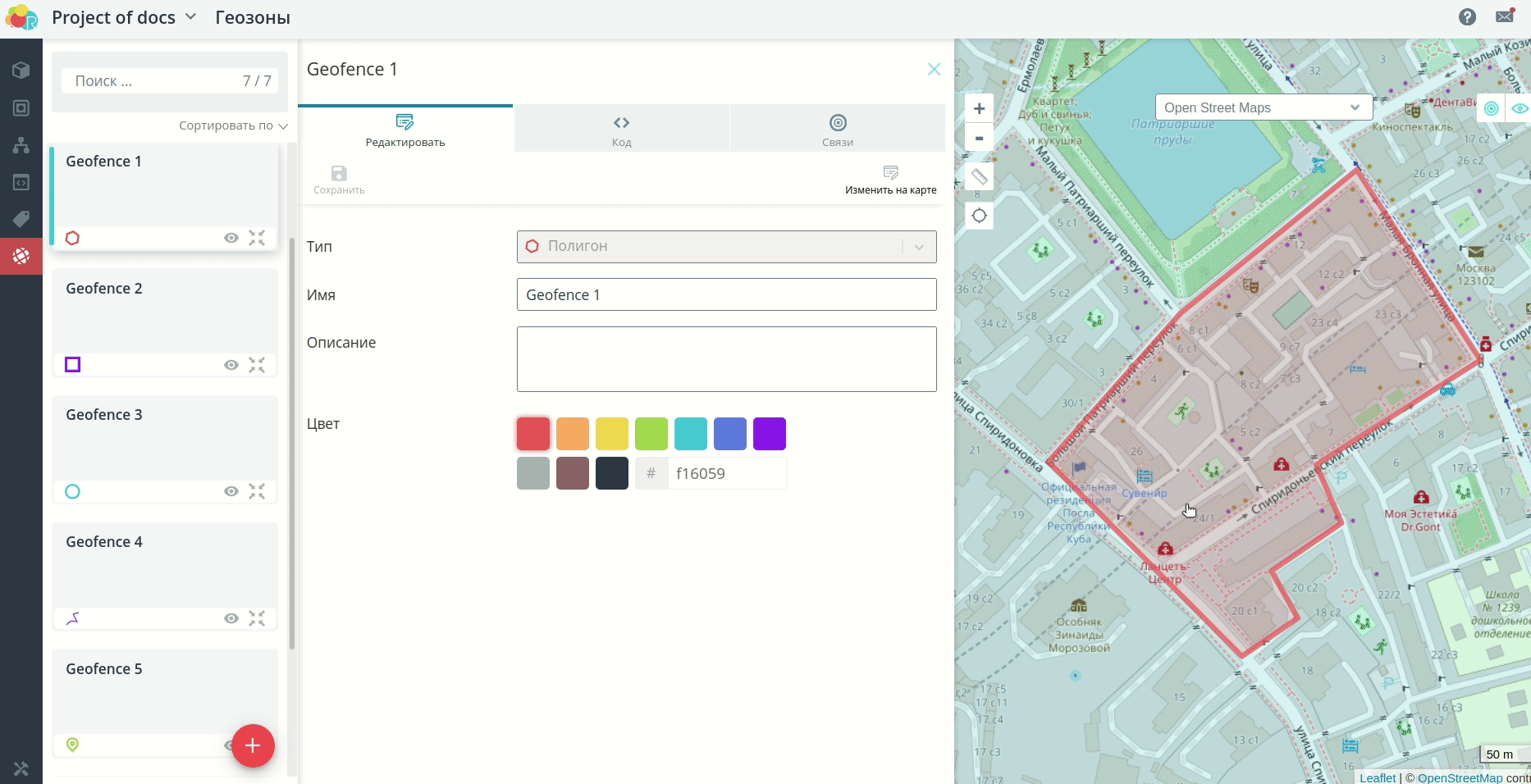The height and width of the screenshot is (784, 1531).
Task: Open the hierarchy tree icon in the left sidebar
Action: (x=21, y=145)
